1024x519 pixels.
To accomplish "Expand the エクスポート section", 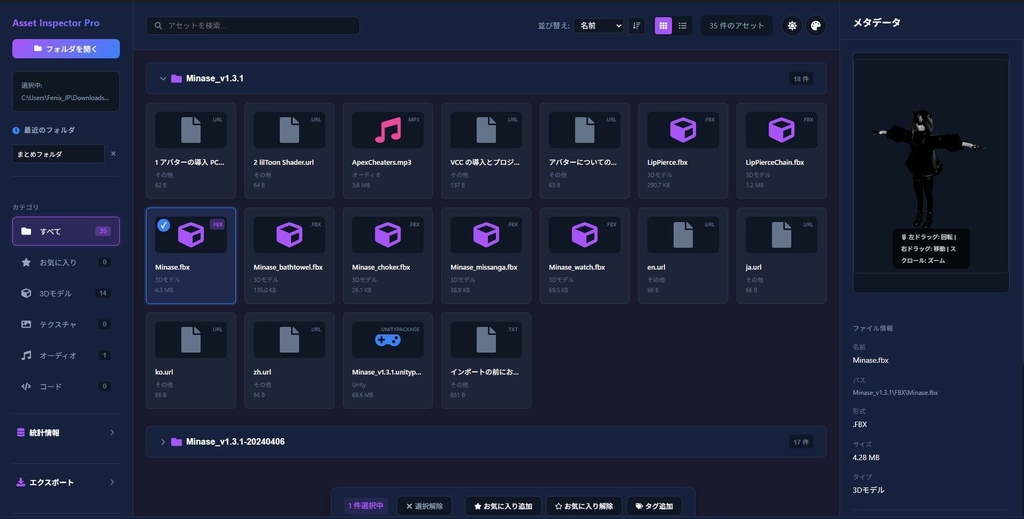I will pos(66,482).
